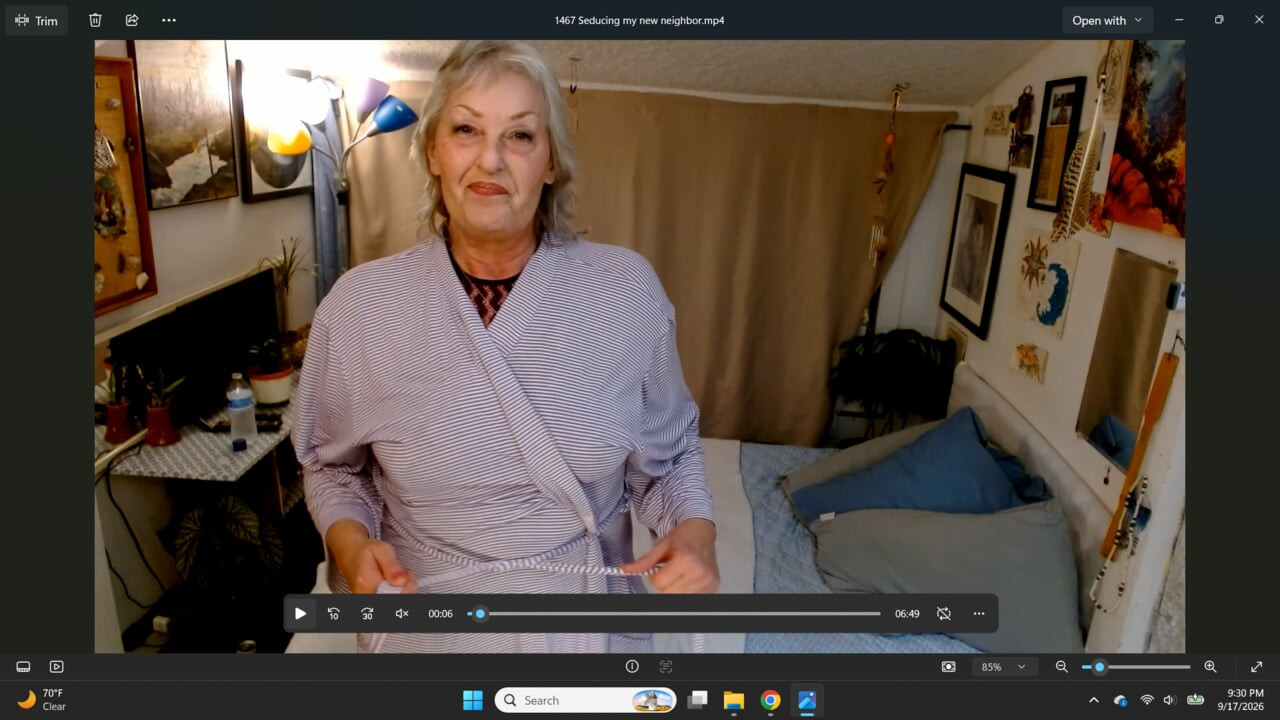Show hidden system tray icons
1280x720 pixels.
pyautogui.click(x=1093, y=700)
